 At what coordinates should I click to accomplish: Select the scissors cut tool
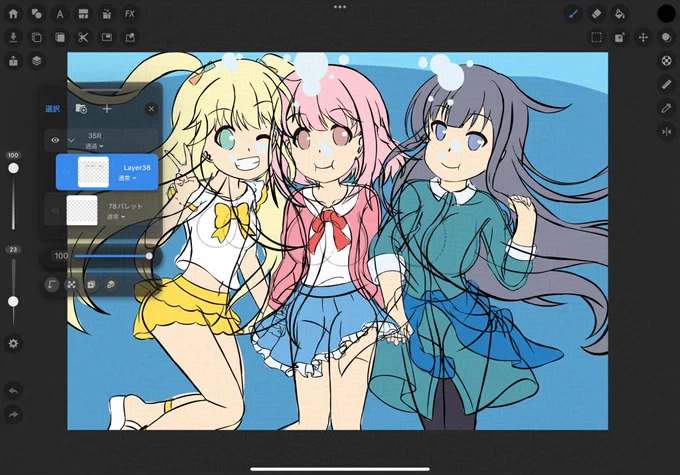pyautogui.click(x=83, y=37)
